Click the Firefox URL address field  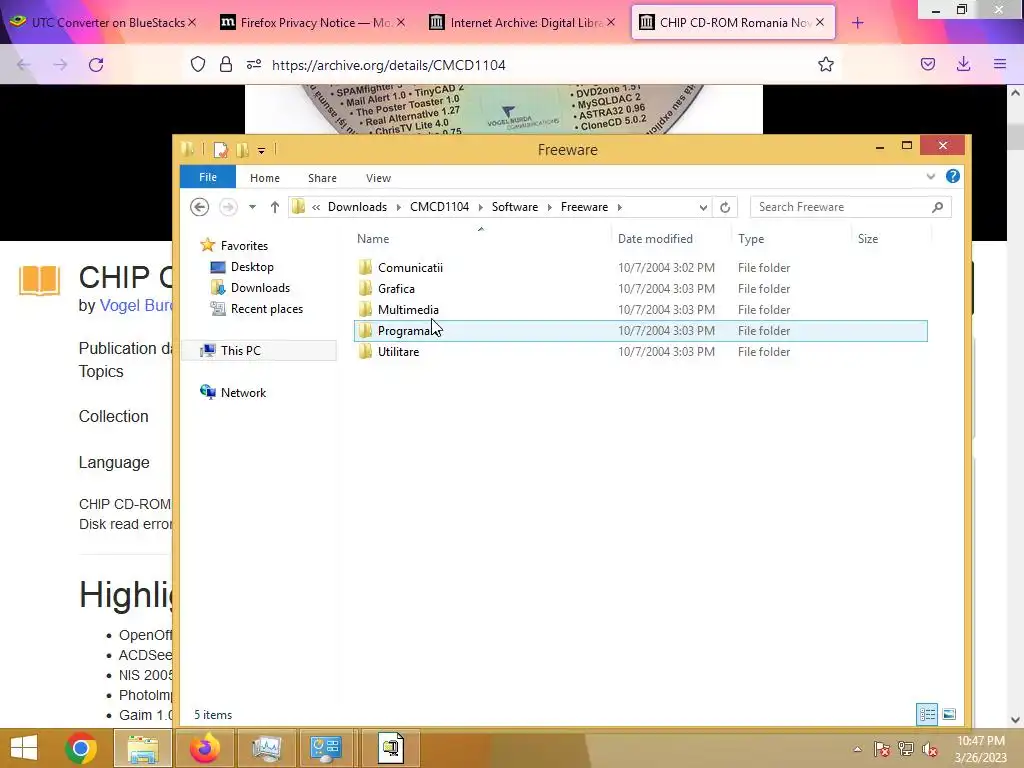click(536, 65)
